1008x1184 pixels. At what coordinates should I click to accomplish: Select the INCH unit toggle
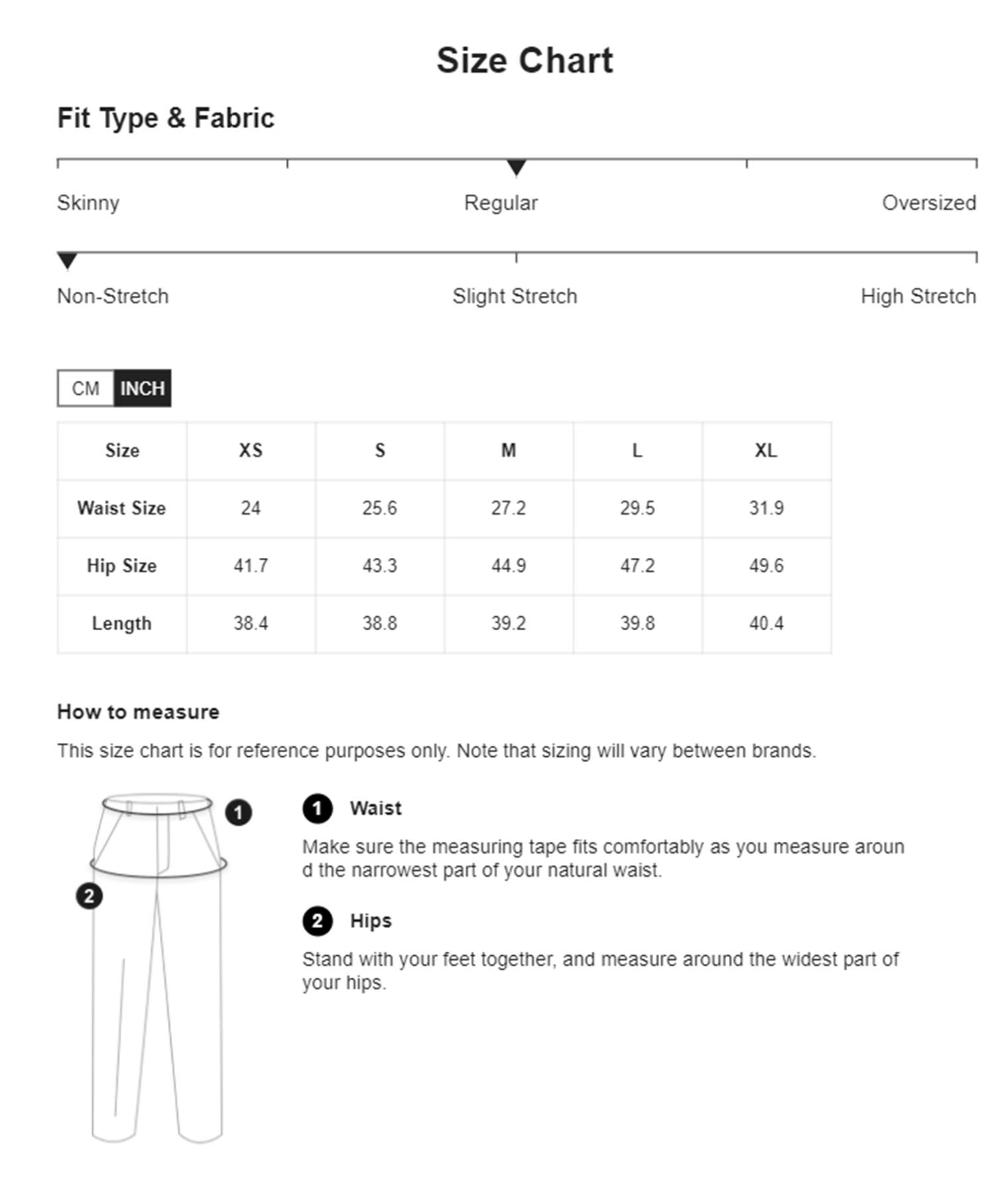tap(142, 388)
